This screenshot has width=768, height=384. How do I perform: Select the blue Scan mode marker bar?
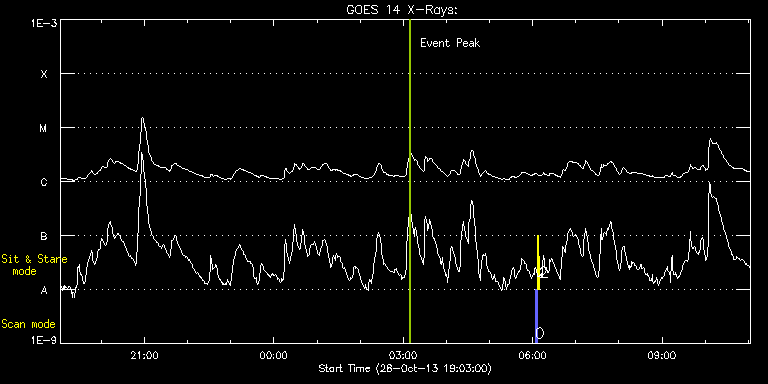pos(536,316)
